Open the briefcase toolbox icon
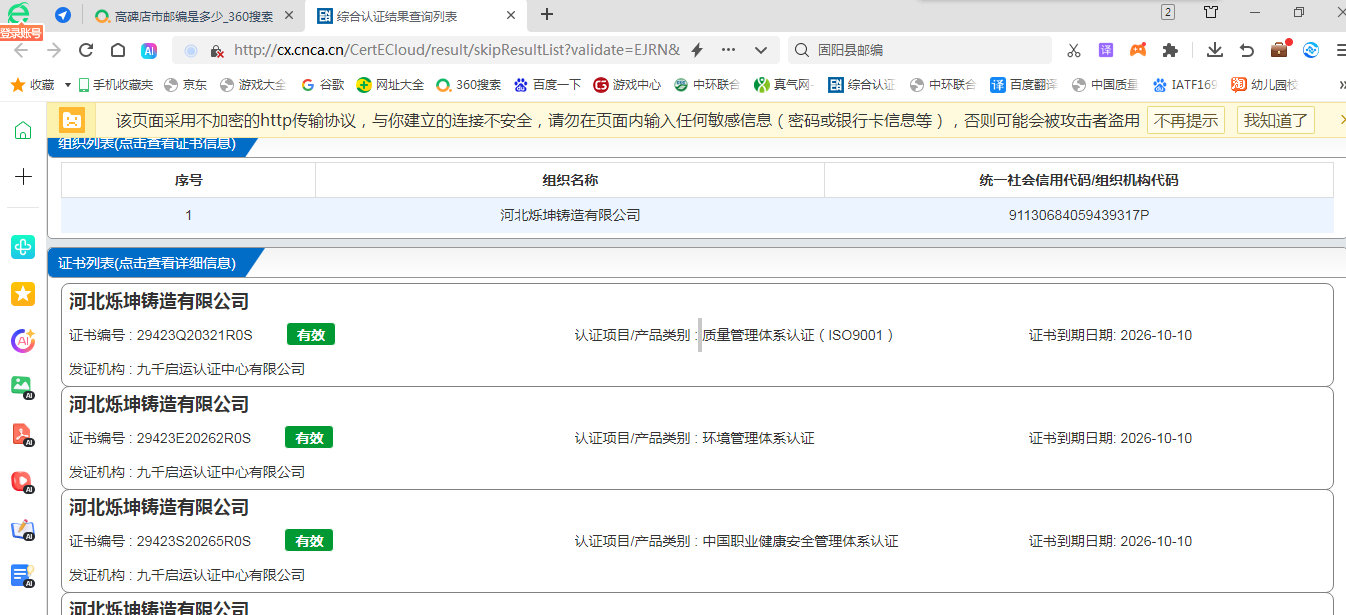The height and width of the screenshot is (615, 1346). tap(1279, 49)
